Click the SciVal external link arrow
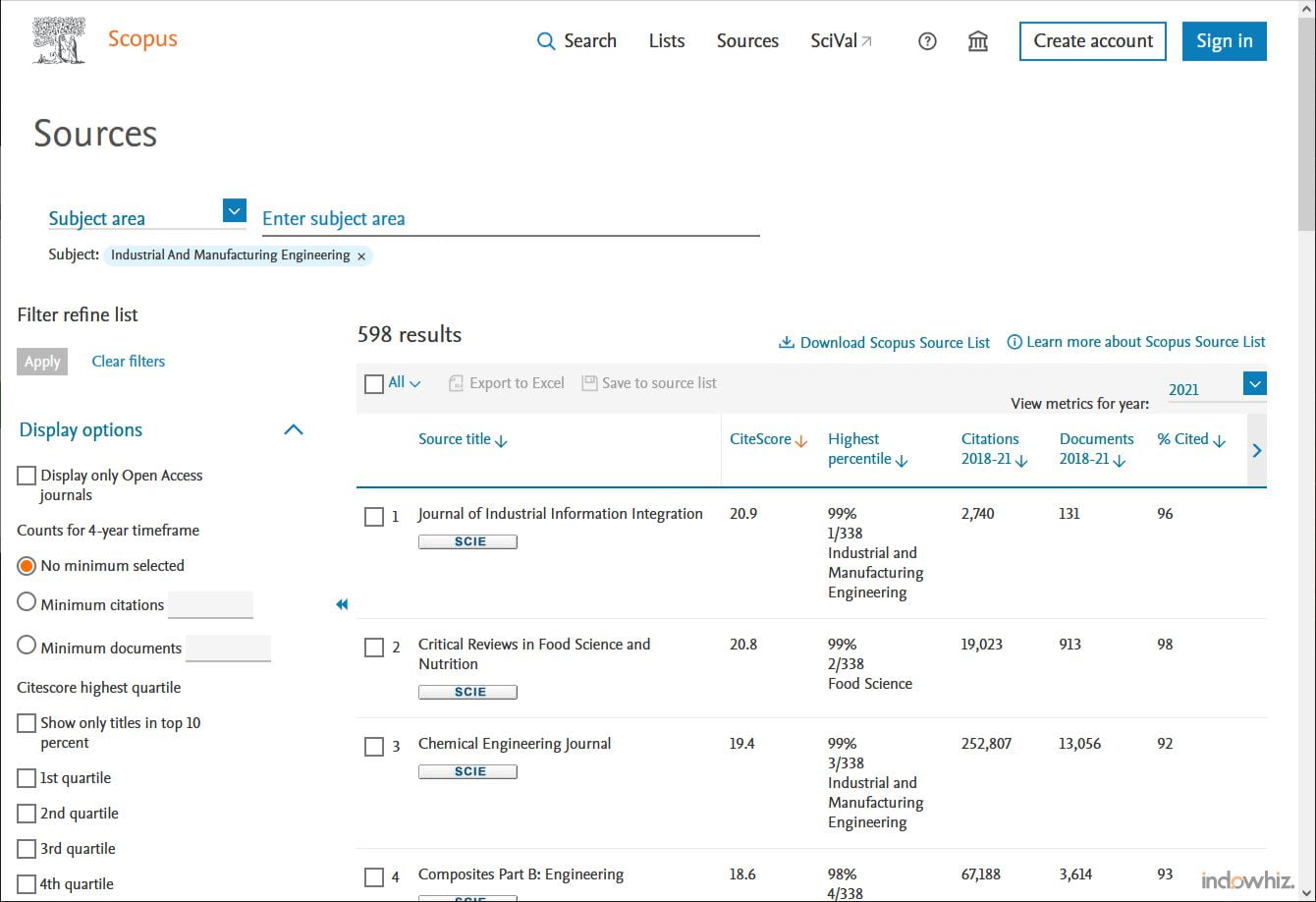Image resolution: width=1316 pixels, height=902 pixels. pyautogui.click(x=866, y=41)
